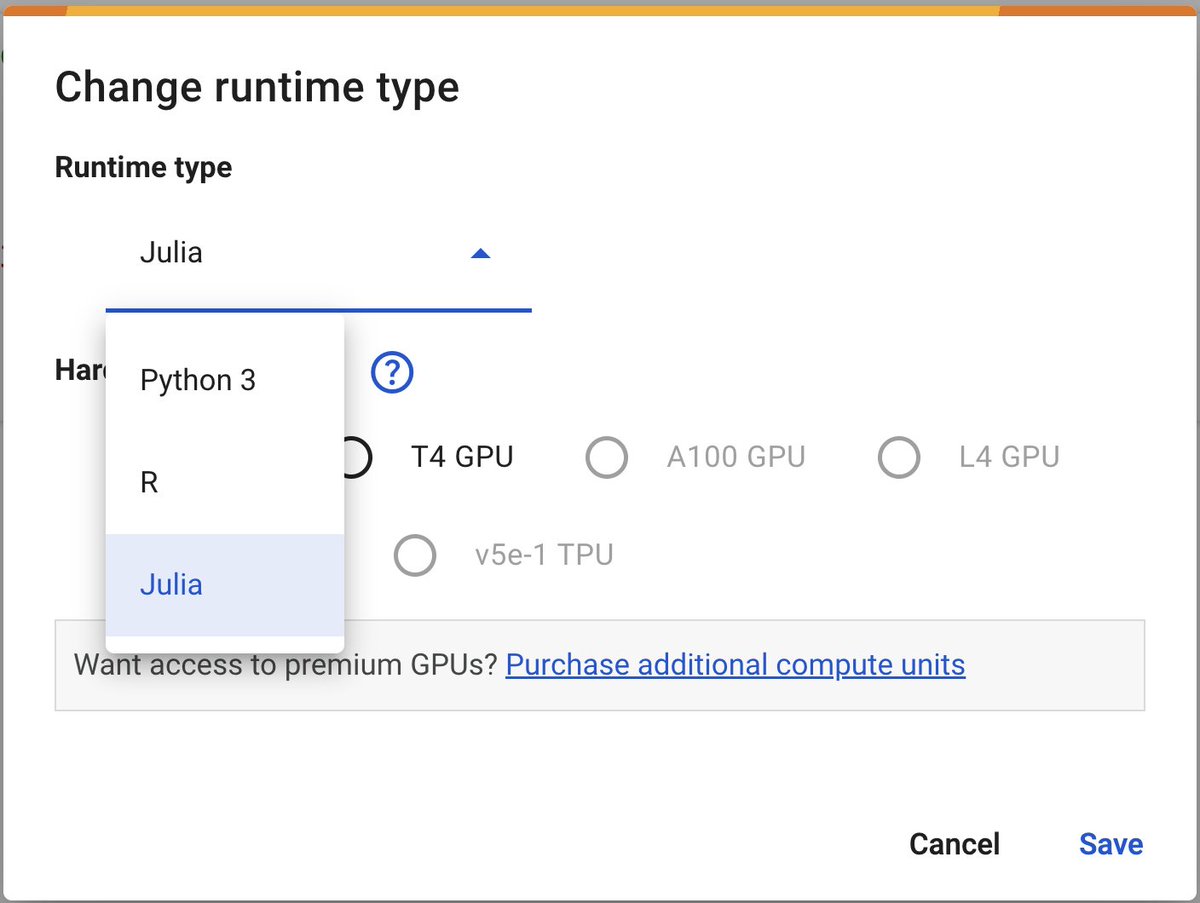Screen dimensions: 1200x903
Task: Choose Python 3 from runtime list
Action: point(225,380)
